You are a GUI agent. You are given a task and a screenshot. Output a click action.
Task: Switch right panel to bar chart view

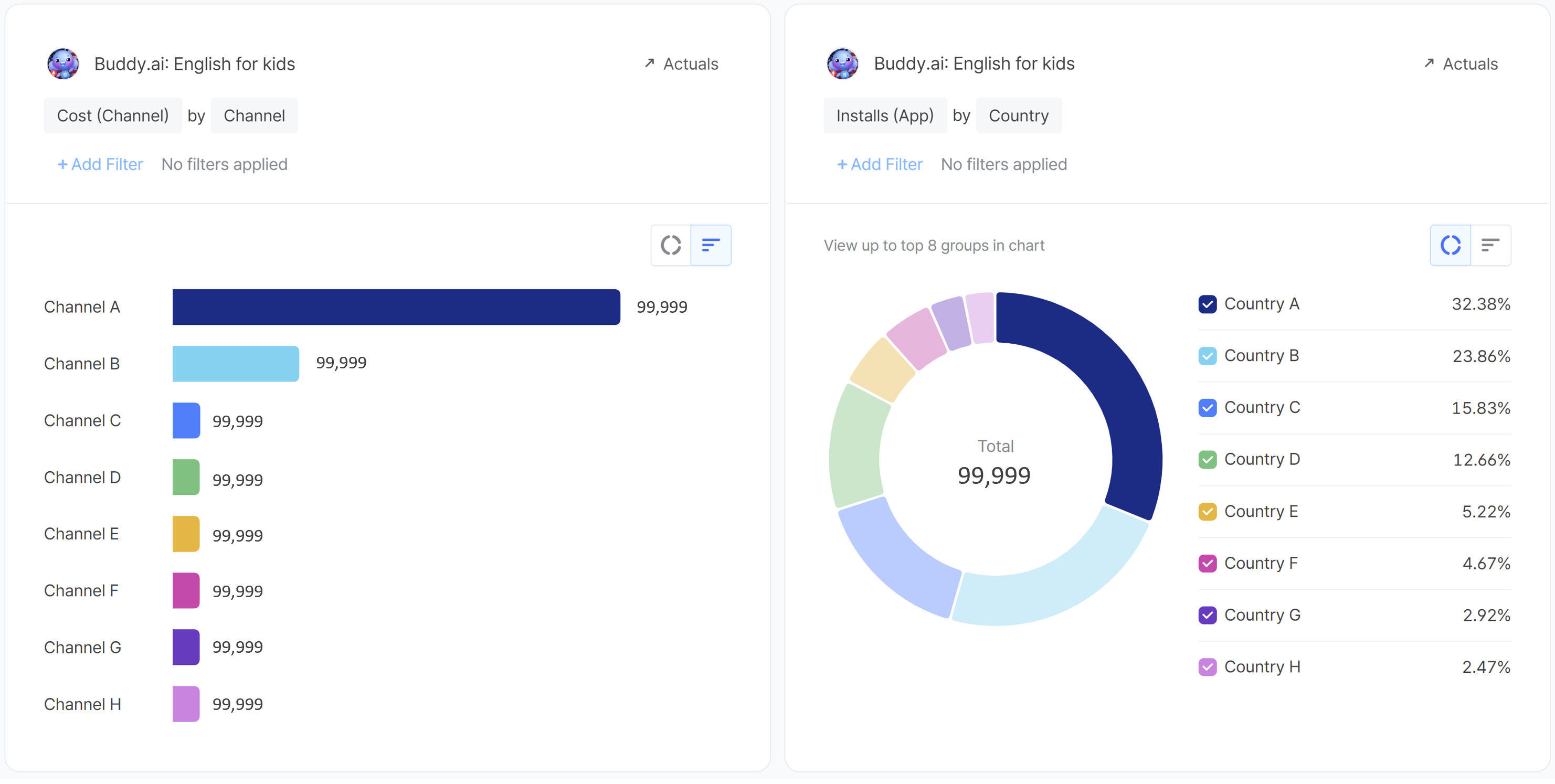1490,245
